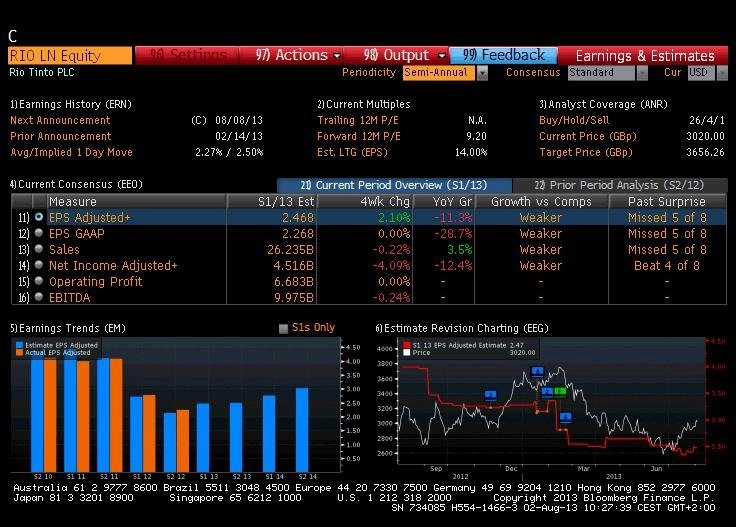Click the blue event marker near Dec
The width and height of the screenshot is (736, 527).
point(491,395)
